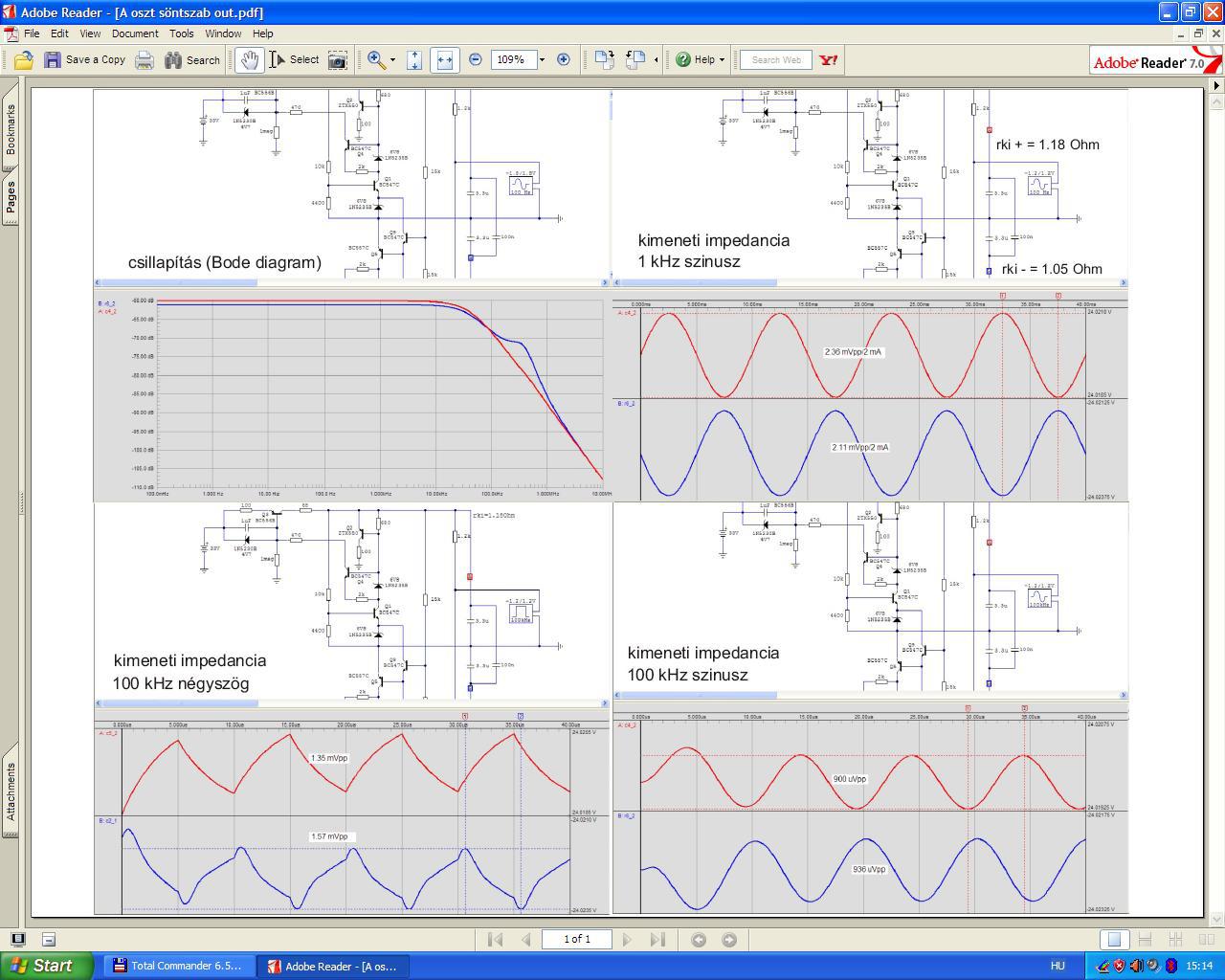Go to the last page
Image resolution: width=1225 pixels, height=980 pixels.
pyautogui.click(x=657, y=940)
